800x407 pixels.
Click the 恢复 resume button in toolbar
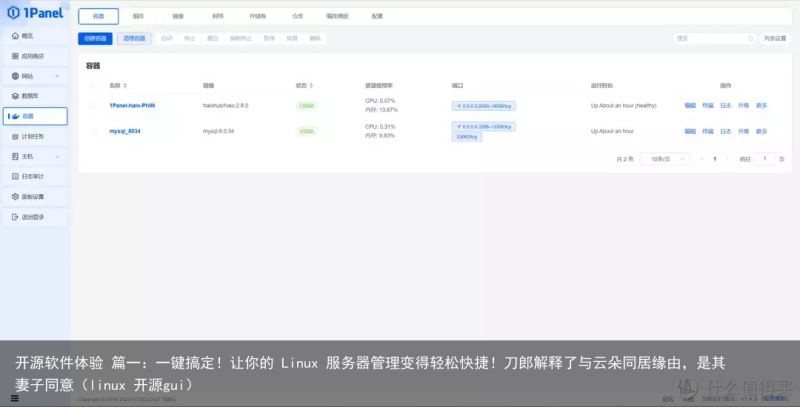[x=292, y=38]
